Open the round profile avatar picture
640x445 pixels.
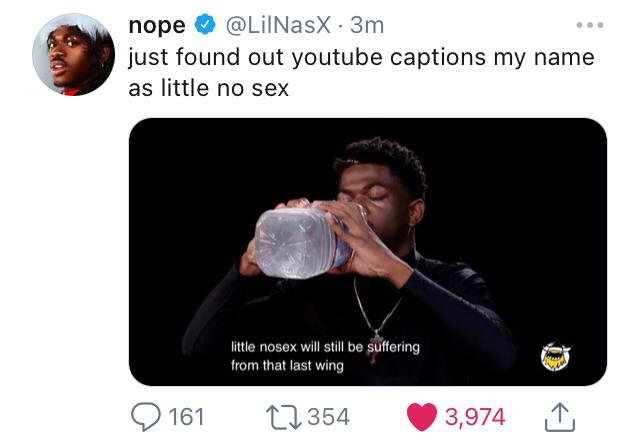(x=73, y=55)
